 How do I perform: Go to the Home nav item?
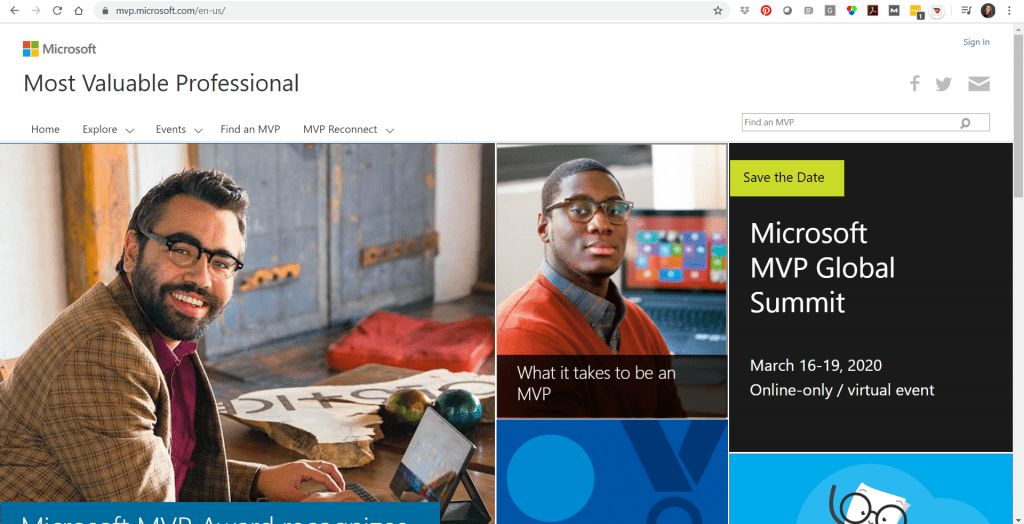pos(45,129)
